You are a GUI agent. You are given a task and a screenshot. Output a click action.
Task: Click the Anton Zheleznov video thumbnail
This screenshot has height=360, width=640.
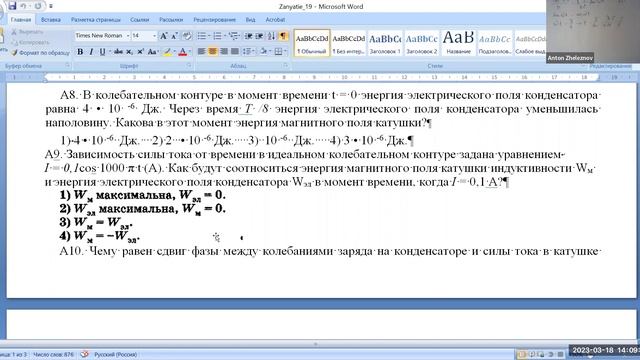[593, 31]
